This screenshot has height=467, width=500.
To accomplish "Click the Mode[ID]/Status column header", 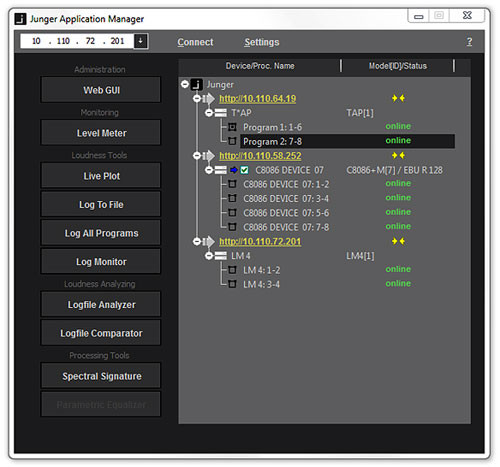I will [398, 66].
